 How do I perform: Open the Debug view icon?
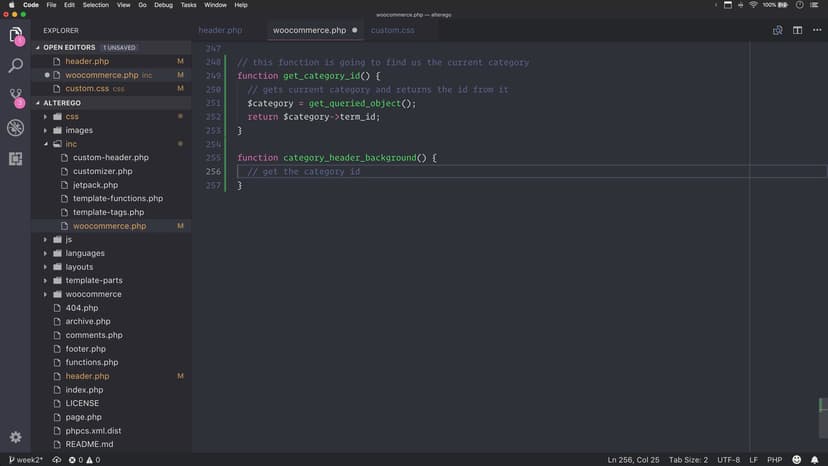[x=15, y=128]
